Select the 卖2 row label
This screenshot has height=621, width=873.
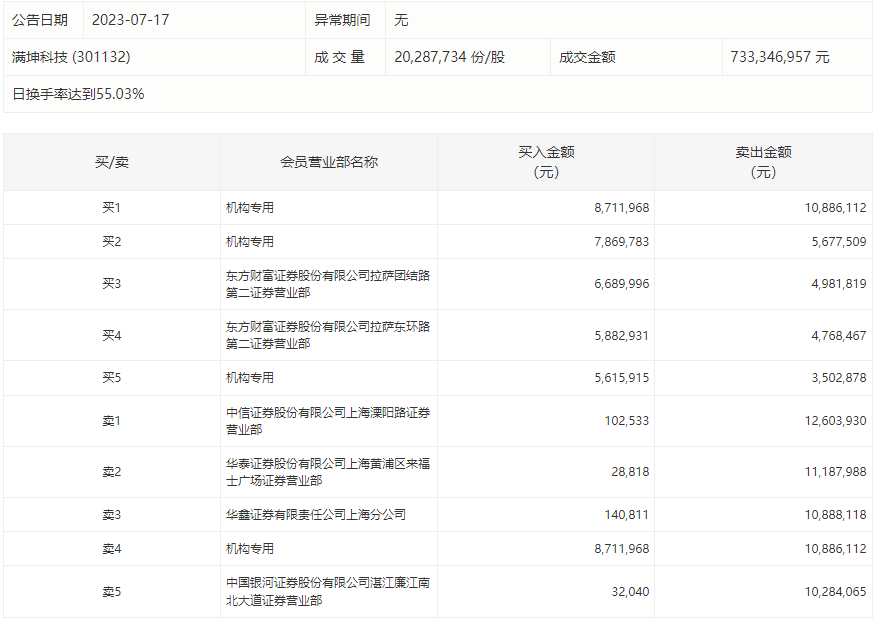pyautogui.click(x=111, y=472)
